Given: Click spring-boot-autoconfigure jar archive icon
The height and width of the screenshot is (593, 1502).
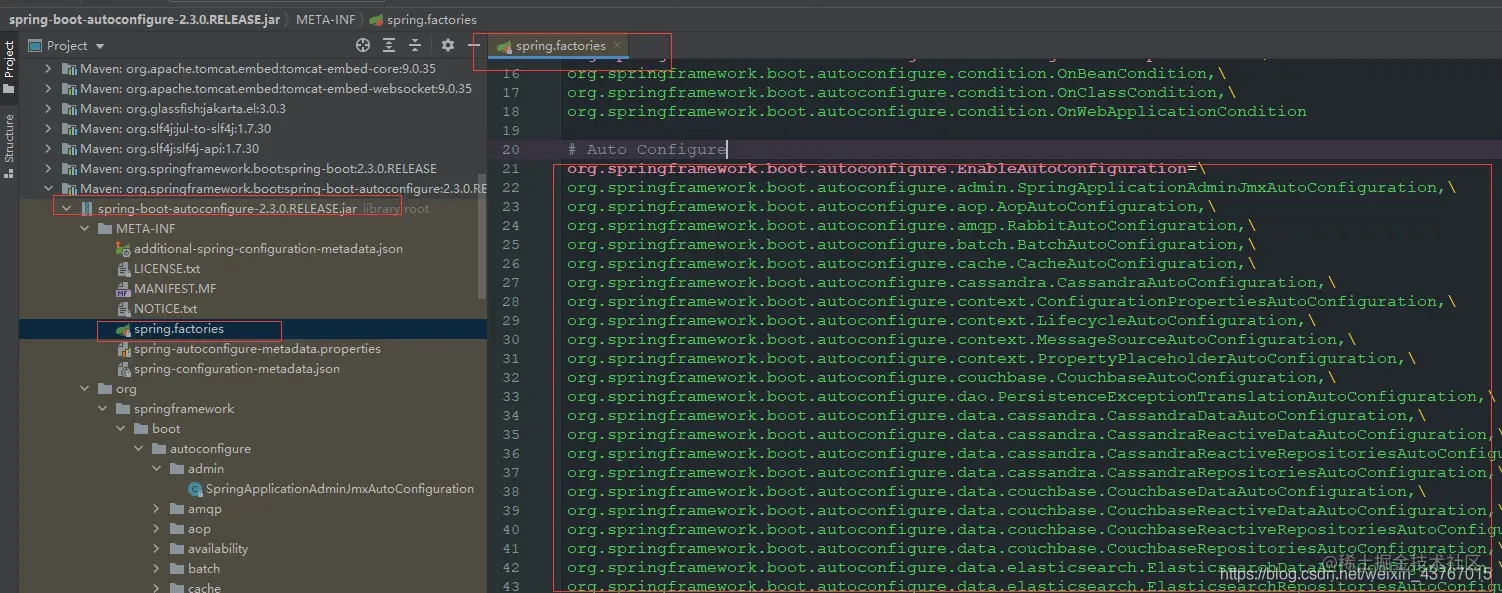Looking at the screenshot, I should (x=87, y=209).
